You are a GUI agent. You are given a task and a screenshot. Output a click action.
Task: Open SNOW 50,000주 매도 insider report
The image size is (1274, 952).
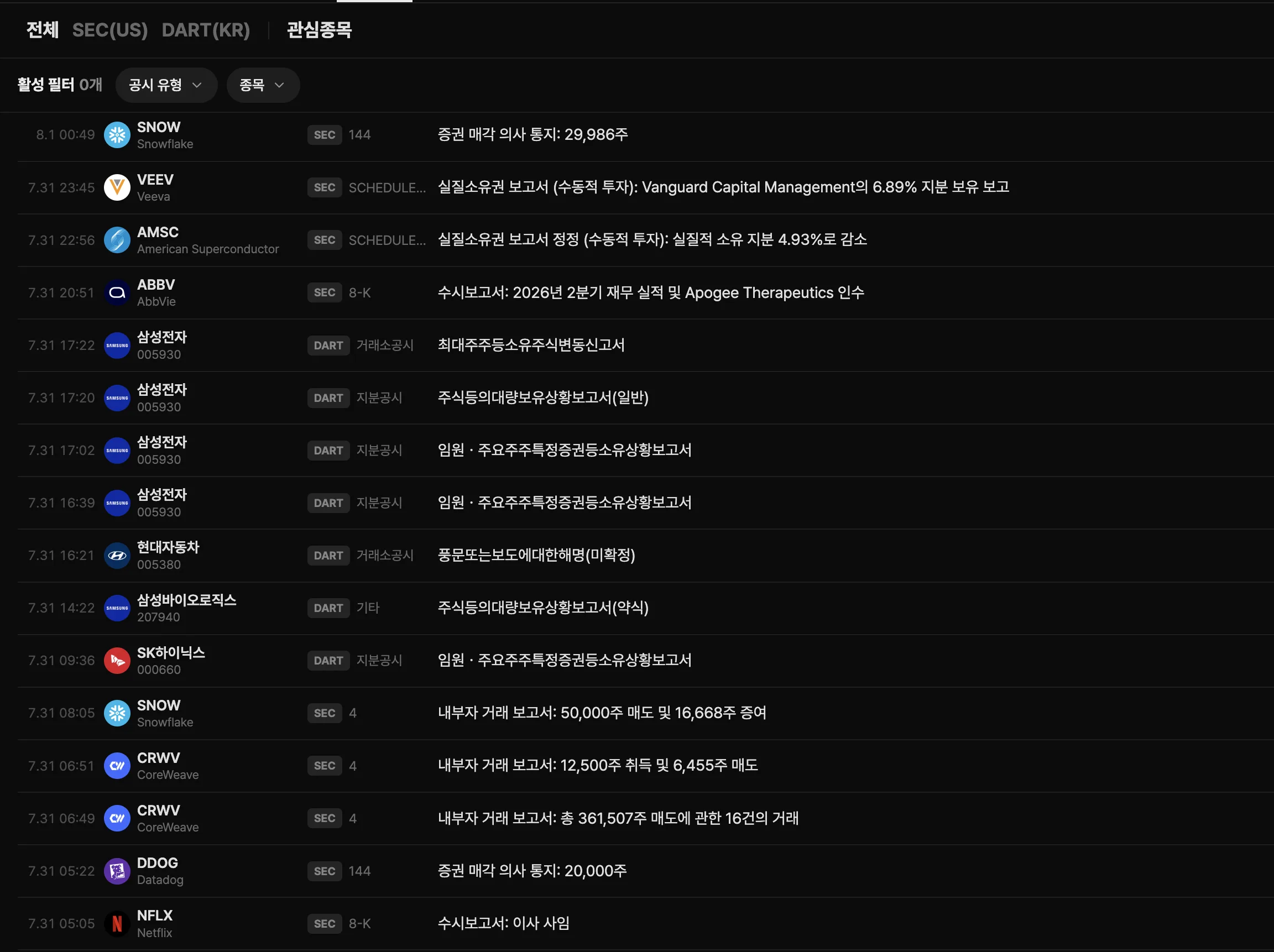[602, 713]
